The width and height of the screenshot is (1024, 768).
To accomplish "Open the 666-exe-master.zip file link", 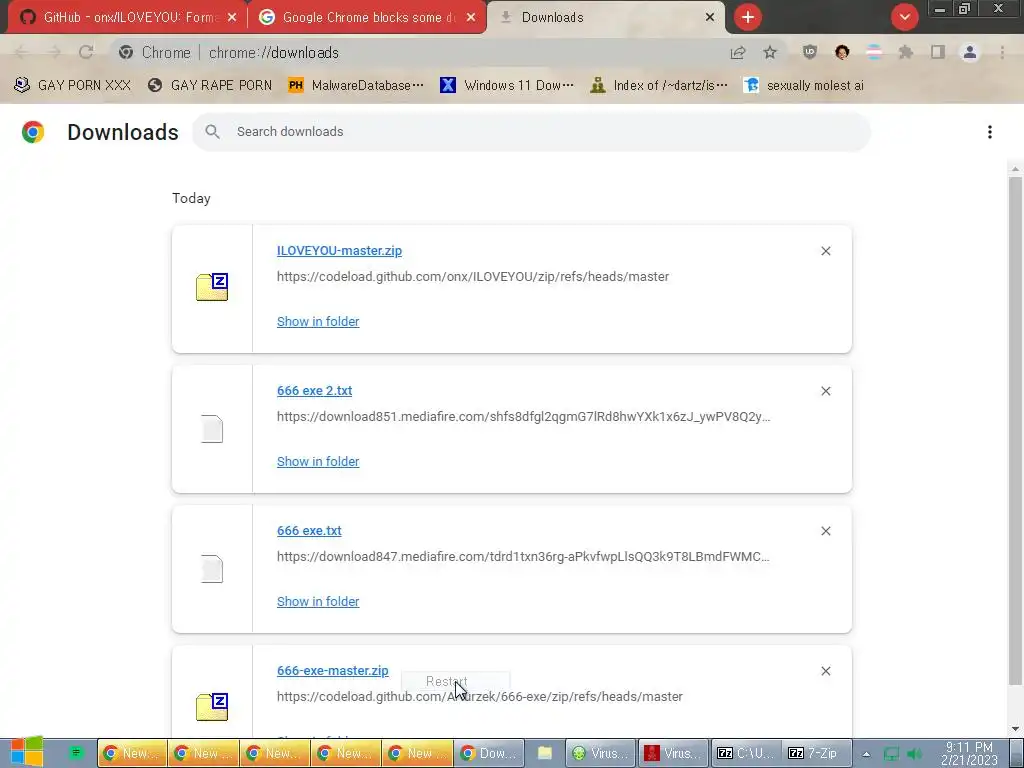I will tap(332, 671).
